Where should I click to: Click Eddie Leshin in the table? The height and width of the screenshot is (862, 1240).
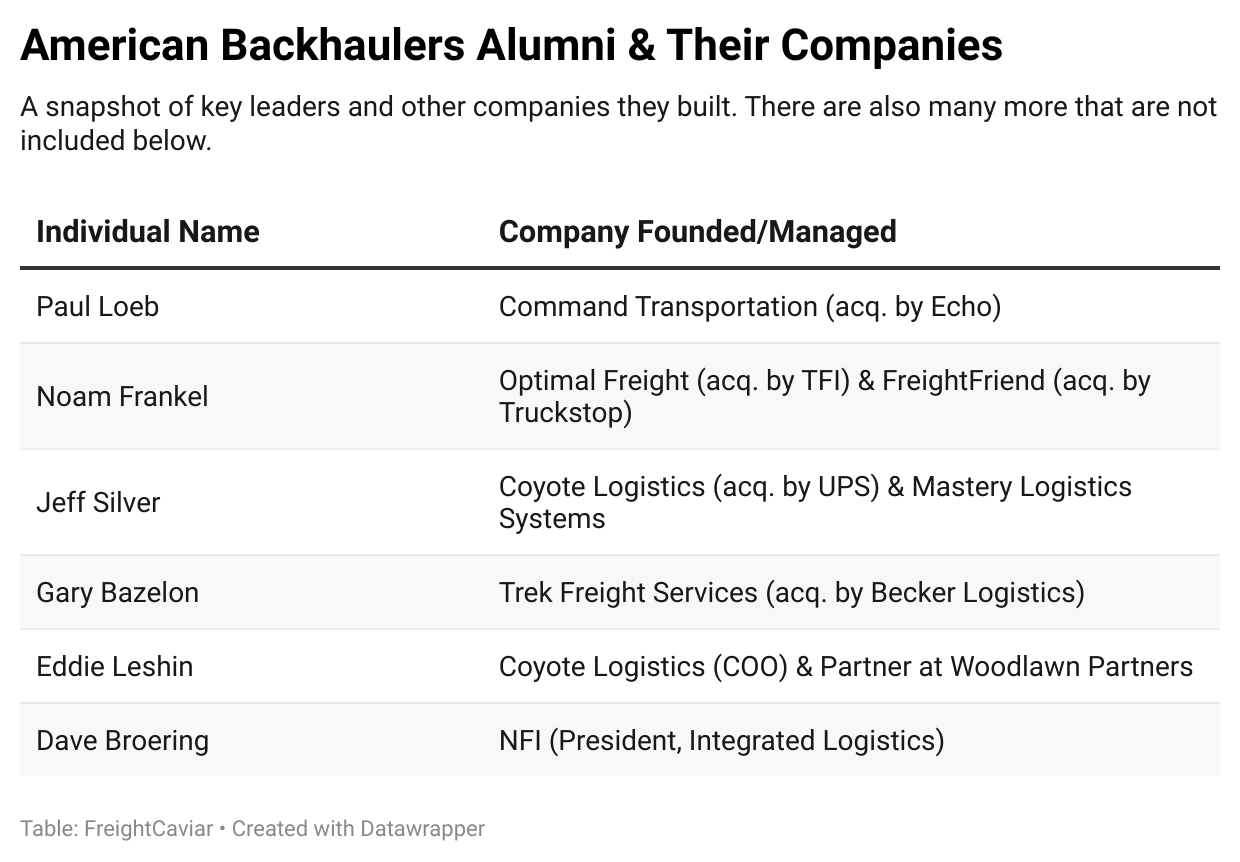tap(115, 666)
